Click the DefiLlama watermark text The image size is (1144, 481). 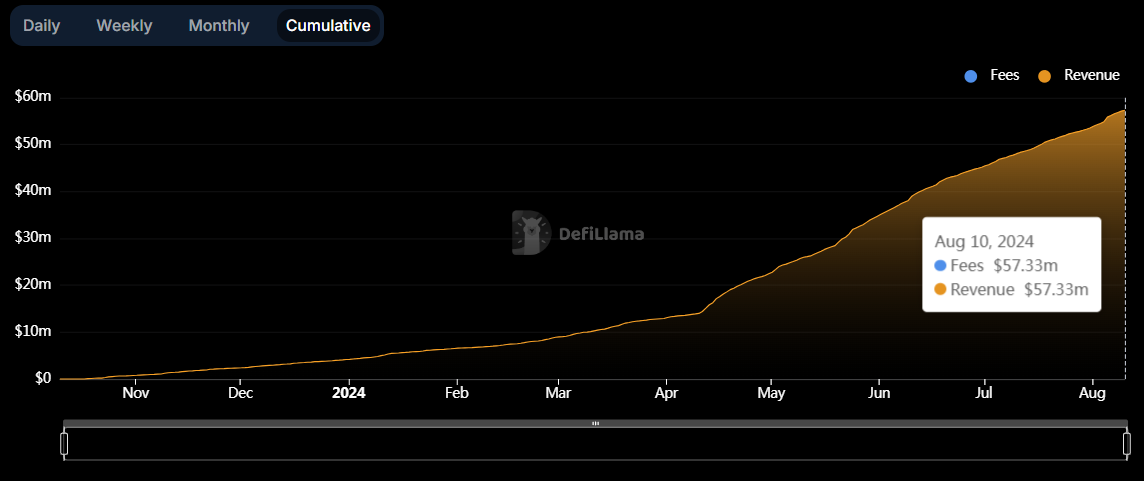click(x=601, y=234)
